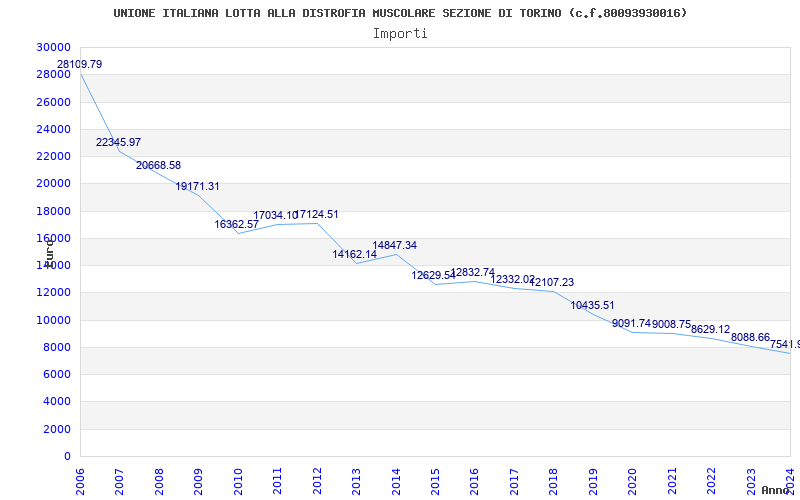Click the 2019 x-axis year
This screenshot has height=500, width=800.
pyautogui.click(x=593, y=482)
